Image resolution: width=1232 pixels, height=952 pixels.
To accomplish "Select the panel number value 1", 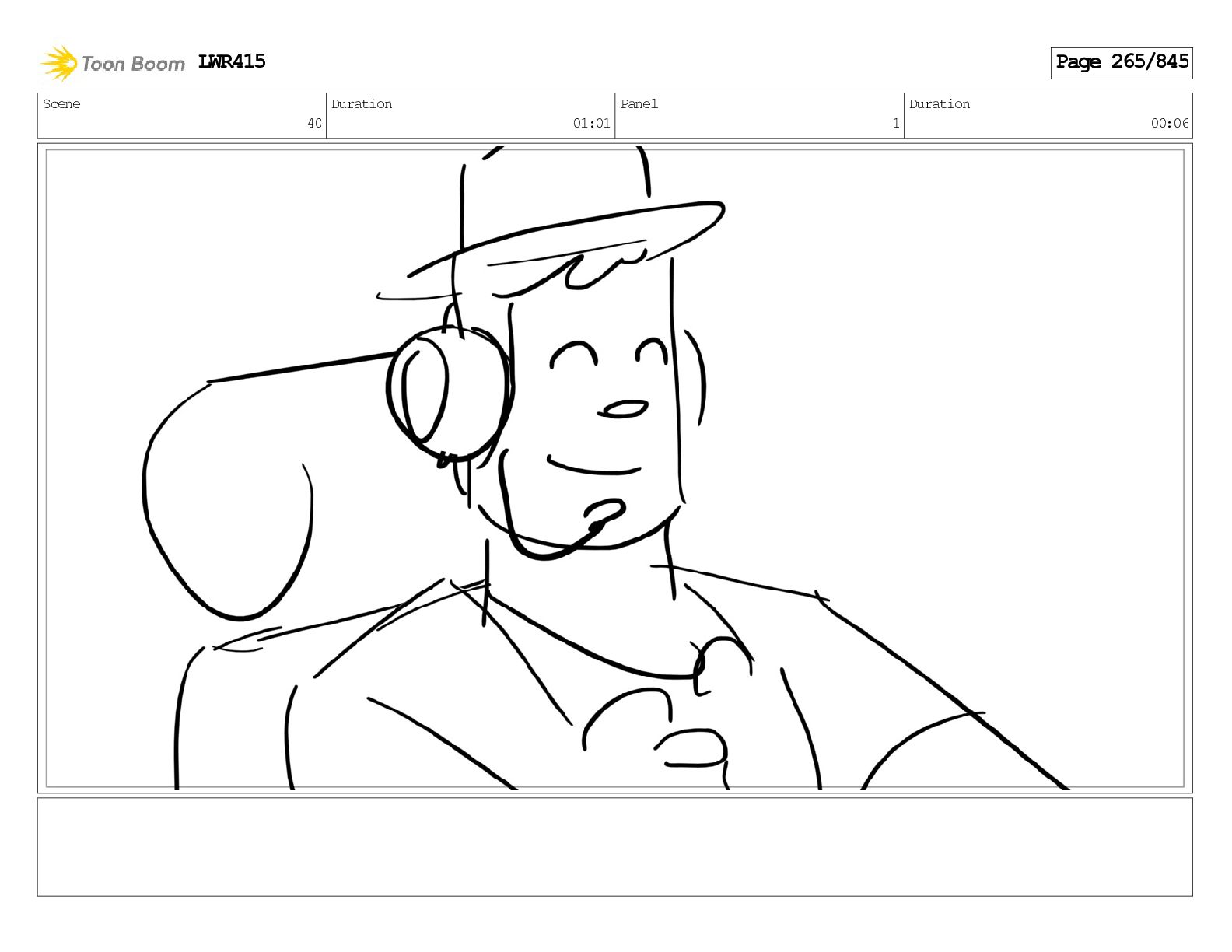I will pyautogui.click(x=895, y=123).
